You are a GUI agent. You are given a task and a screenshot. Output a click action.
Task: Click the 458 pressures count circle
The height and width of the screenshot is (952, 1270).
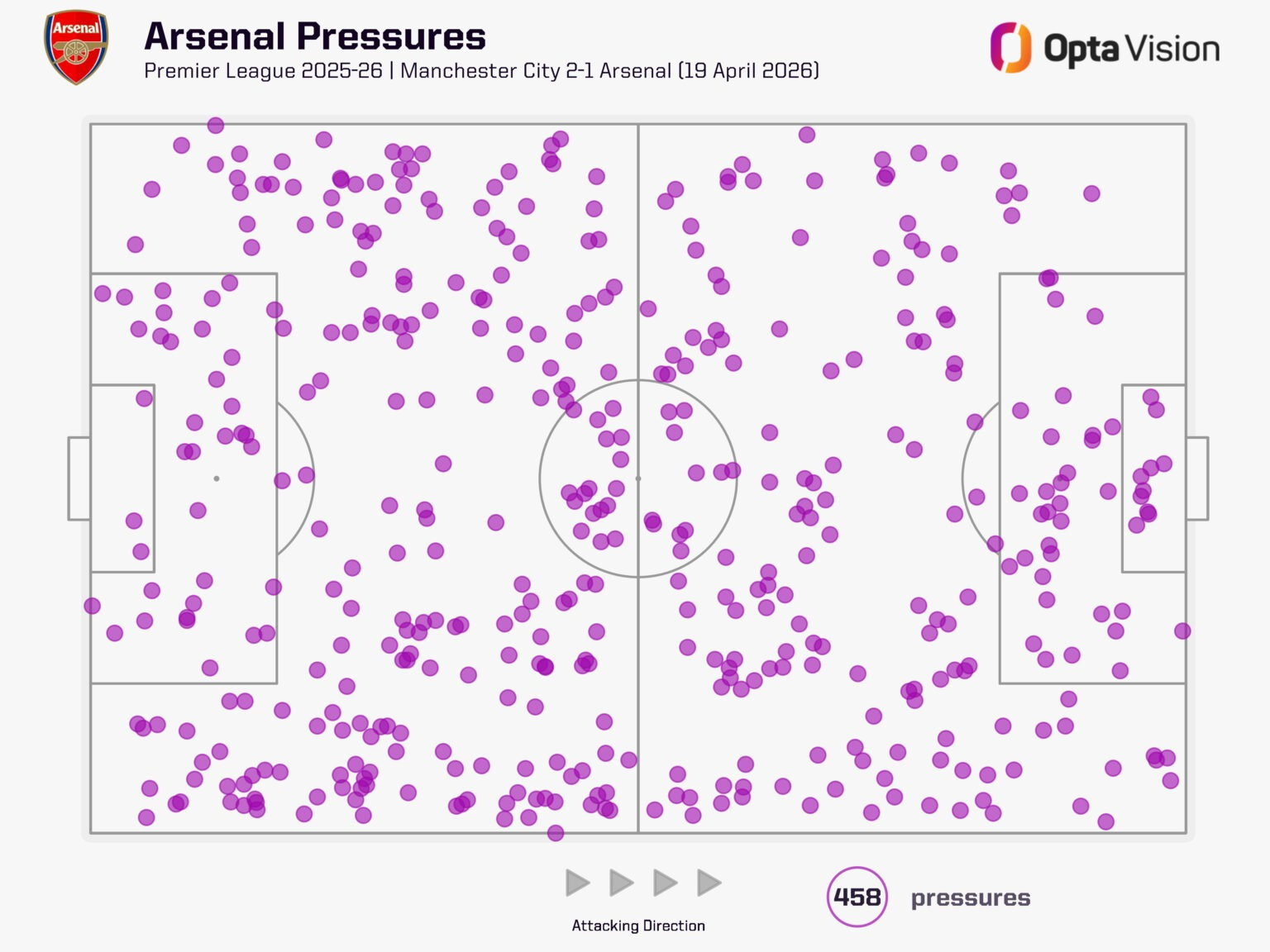click(857, 897)
